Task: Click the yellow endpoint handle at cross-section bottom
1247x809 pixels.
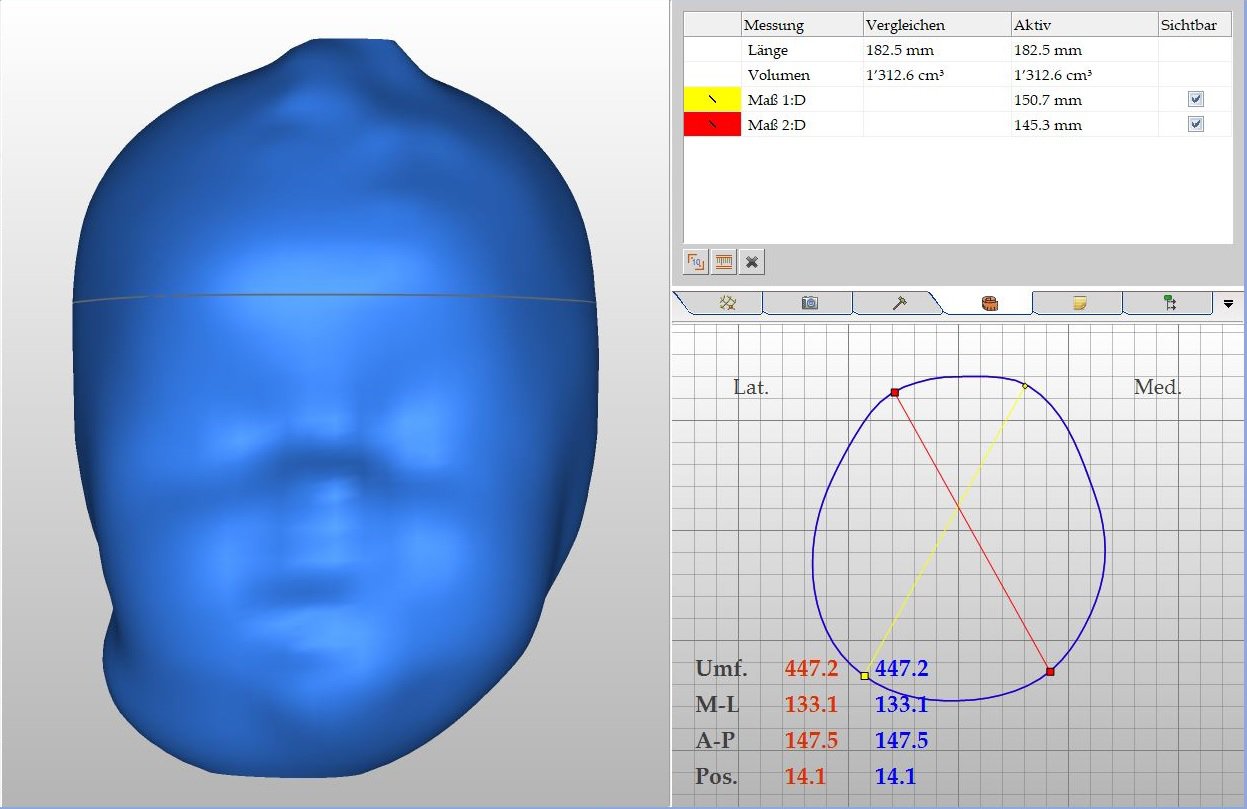Action: (865, 676)
